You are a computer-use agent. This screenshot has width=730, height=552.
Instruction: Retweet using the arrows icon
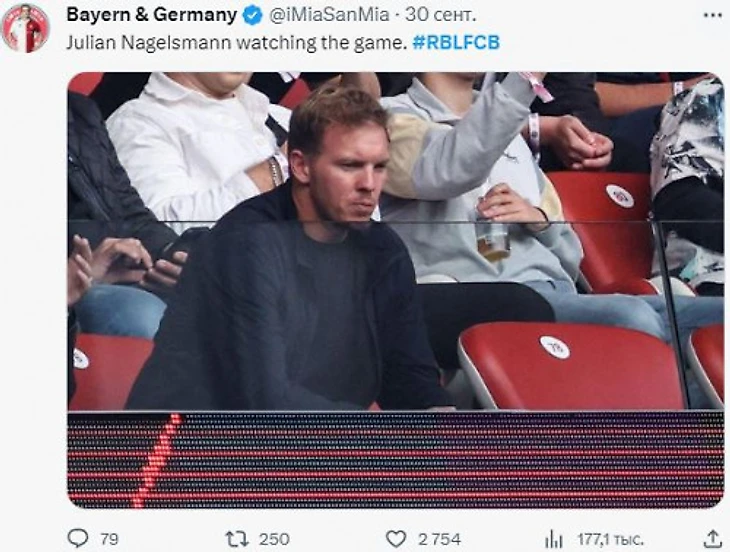click(x=237, y=539)
